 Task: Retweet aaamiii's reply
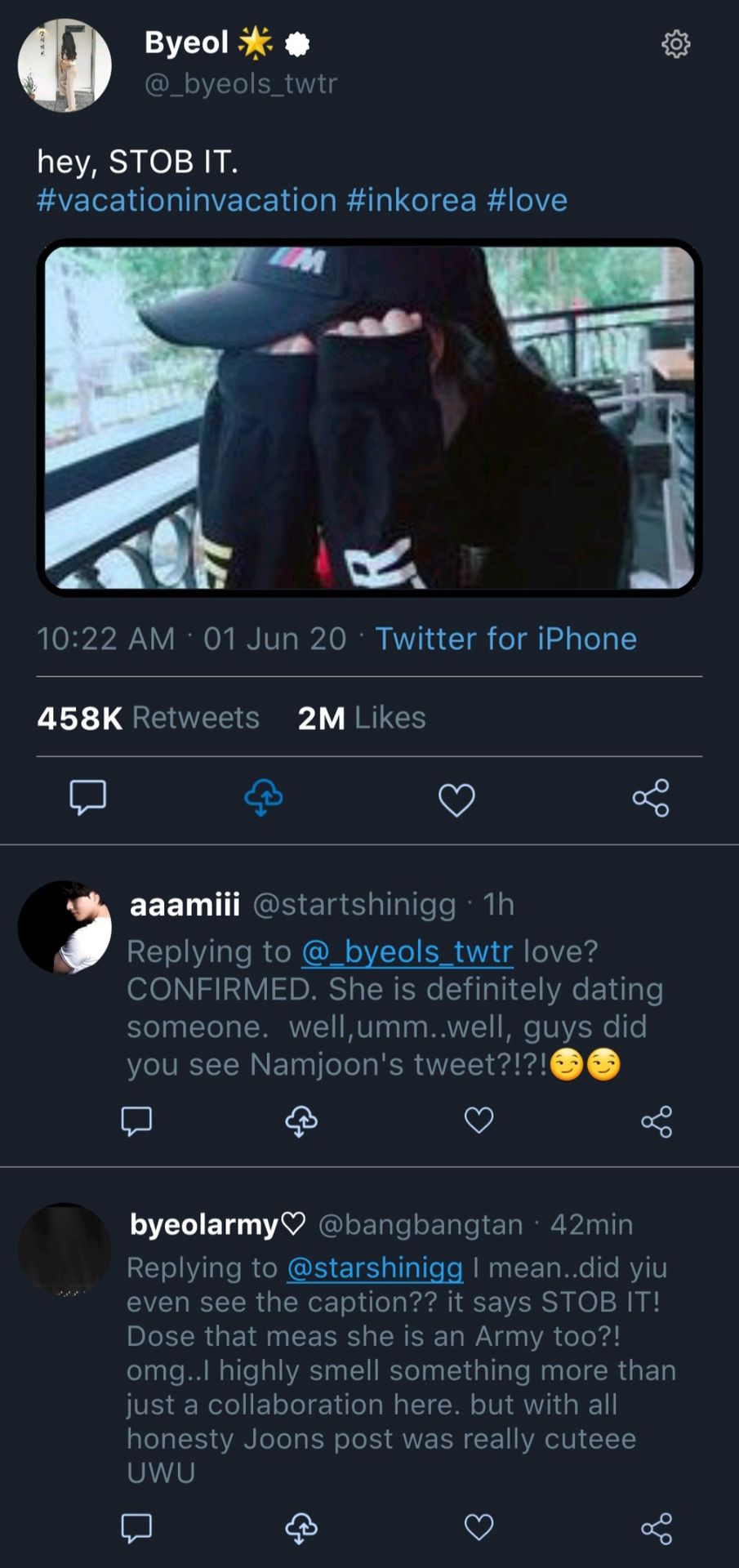coord(301,1120)
